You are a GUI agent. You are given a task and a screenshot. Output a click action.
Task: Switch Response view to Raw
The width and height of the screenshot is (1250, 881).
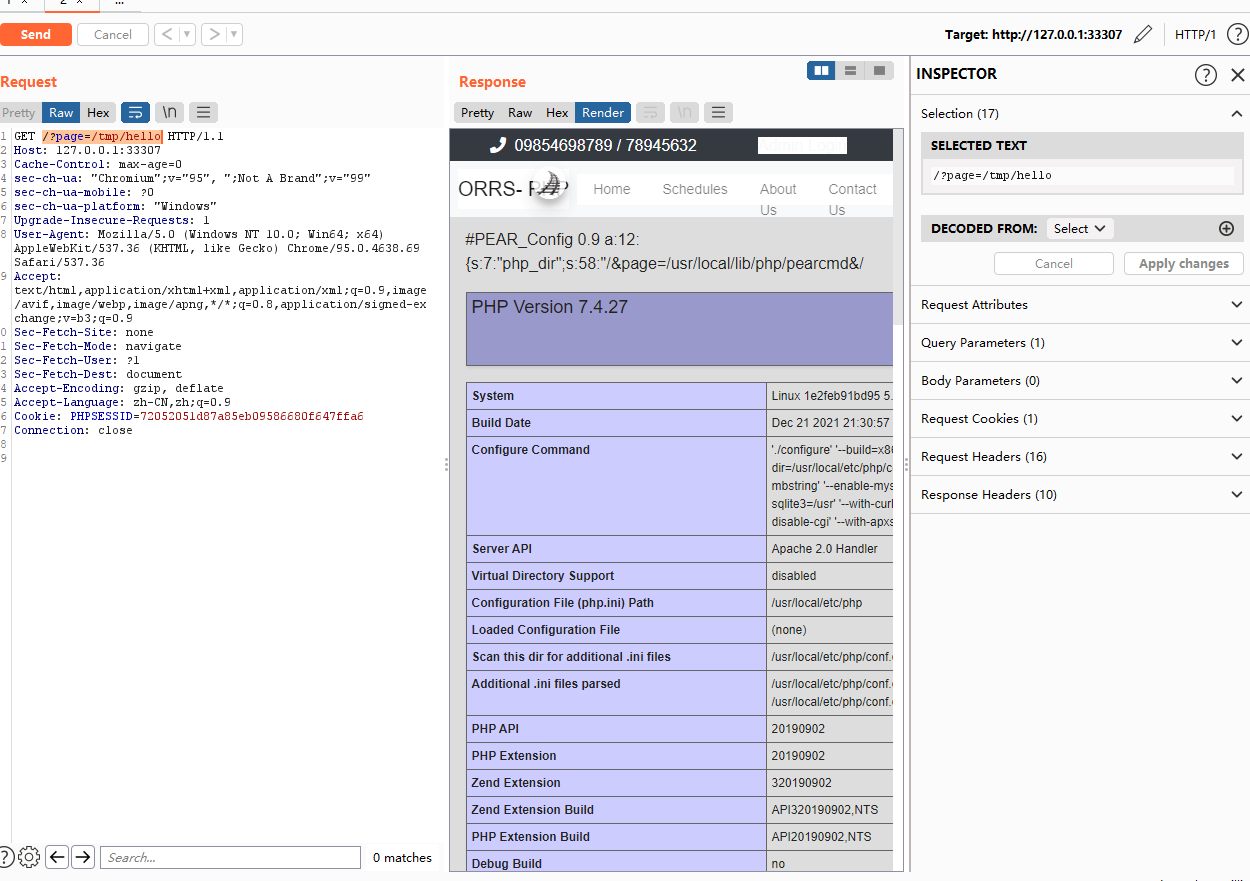[520, 113]
